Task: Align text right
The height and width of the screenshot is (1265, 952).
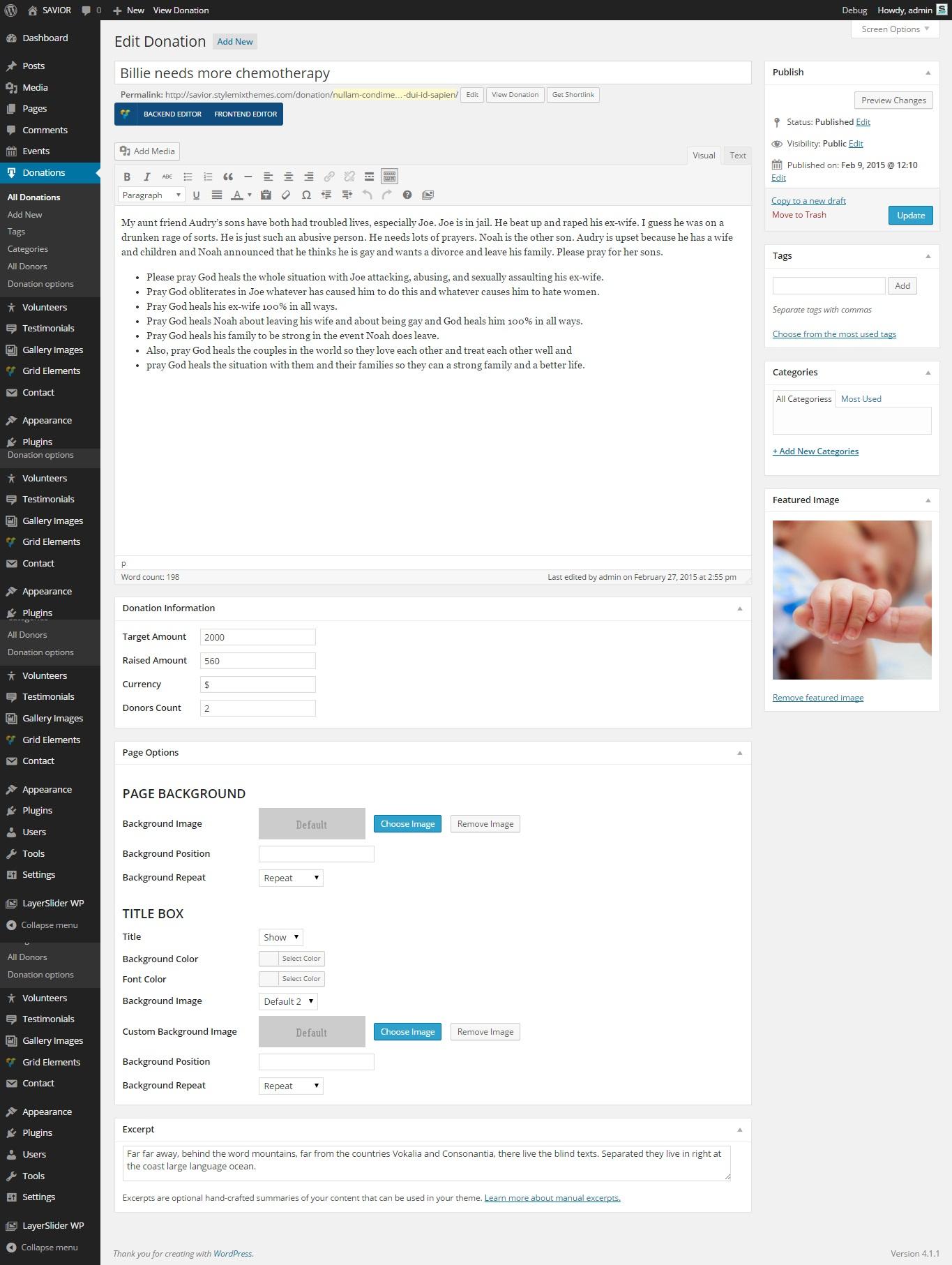Action: click(x=308, y=177)
